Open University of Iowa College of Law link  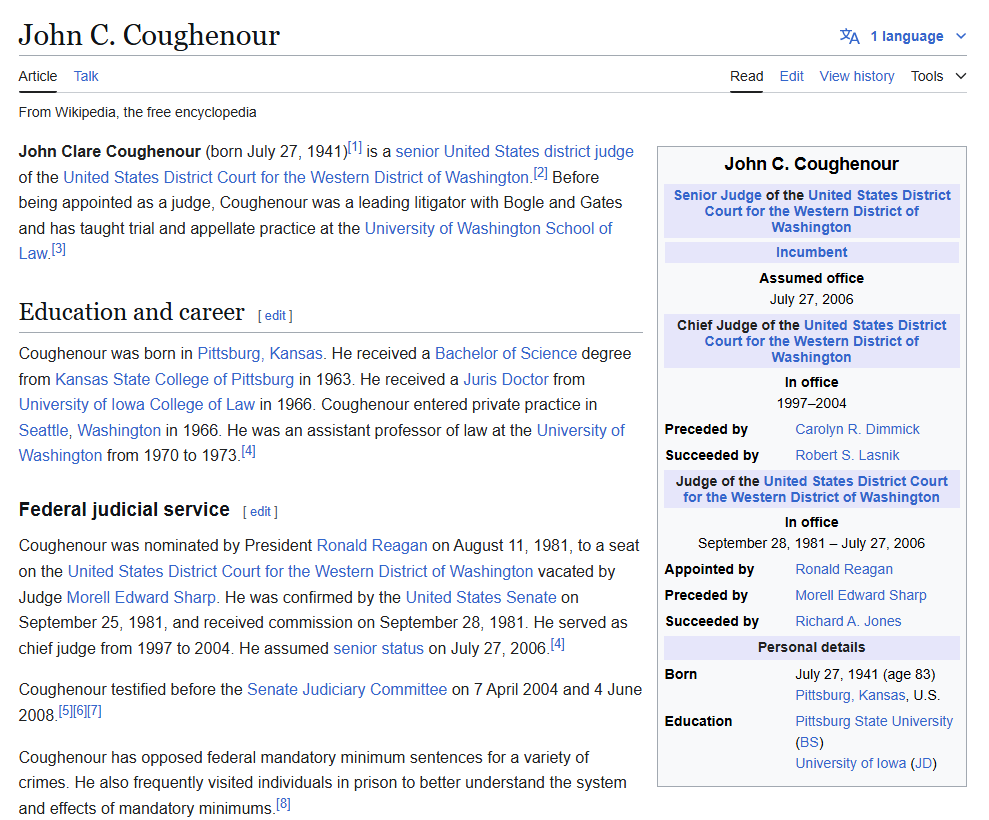pyautogui.click(x=137, y=404)
